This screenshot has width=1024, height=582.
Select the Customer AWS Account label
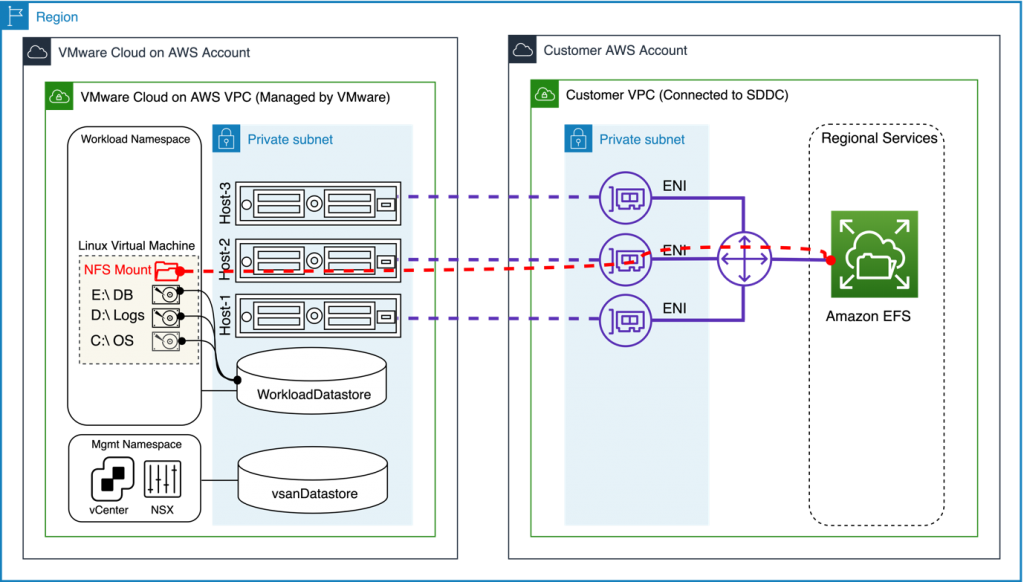pos(614,50)
